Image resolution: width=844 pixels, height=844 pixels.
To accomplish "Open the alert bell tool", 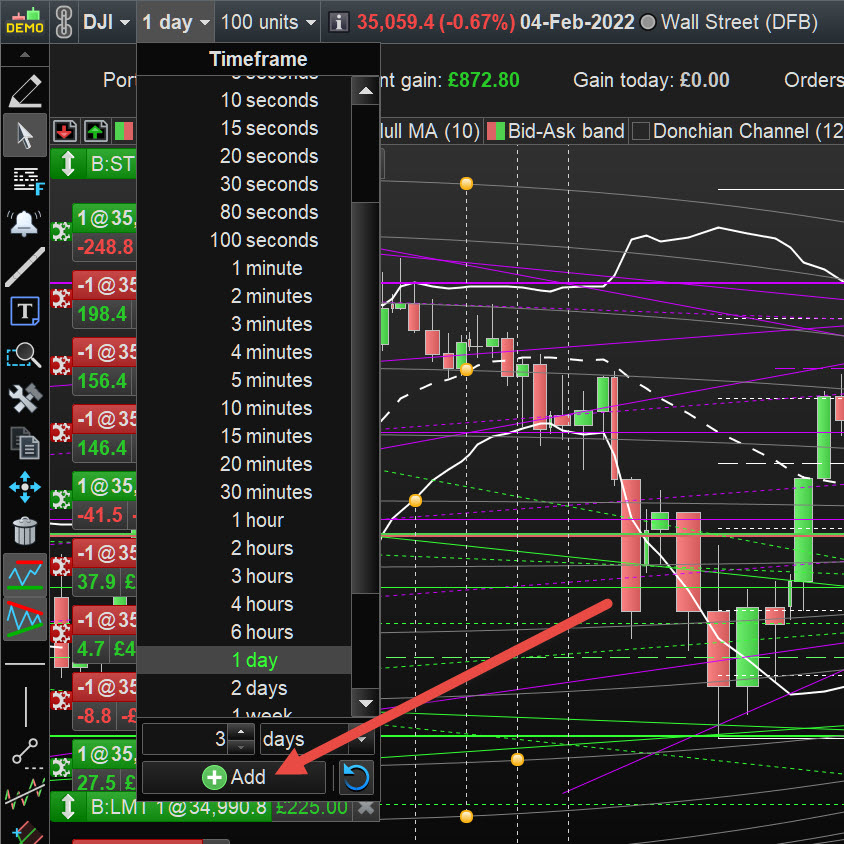I will (x=24, y=223).
